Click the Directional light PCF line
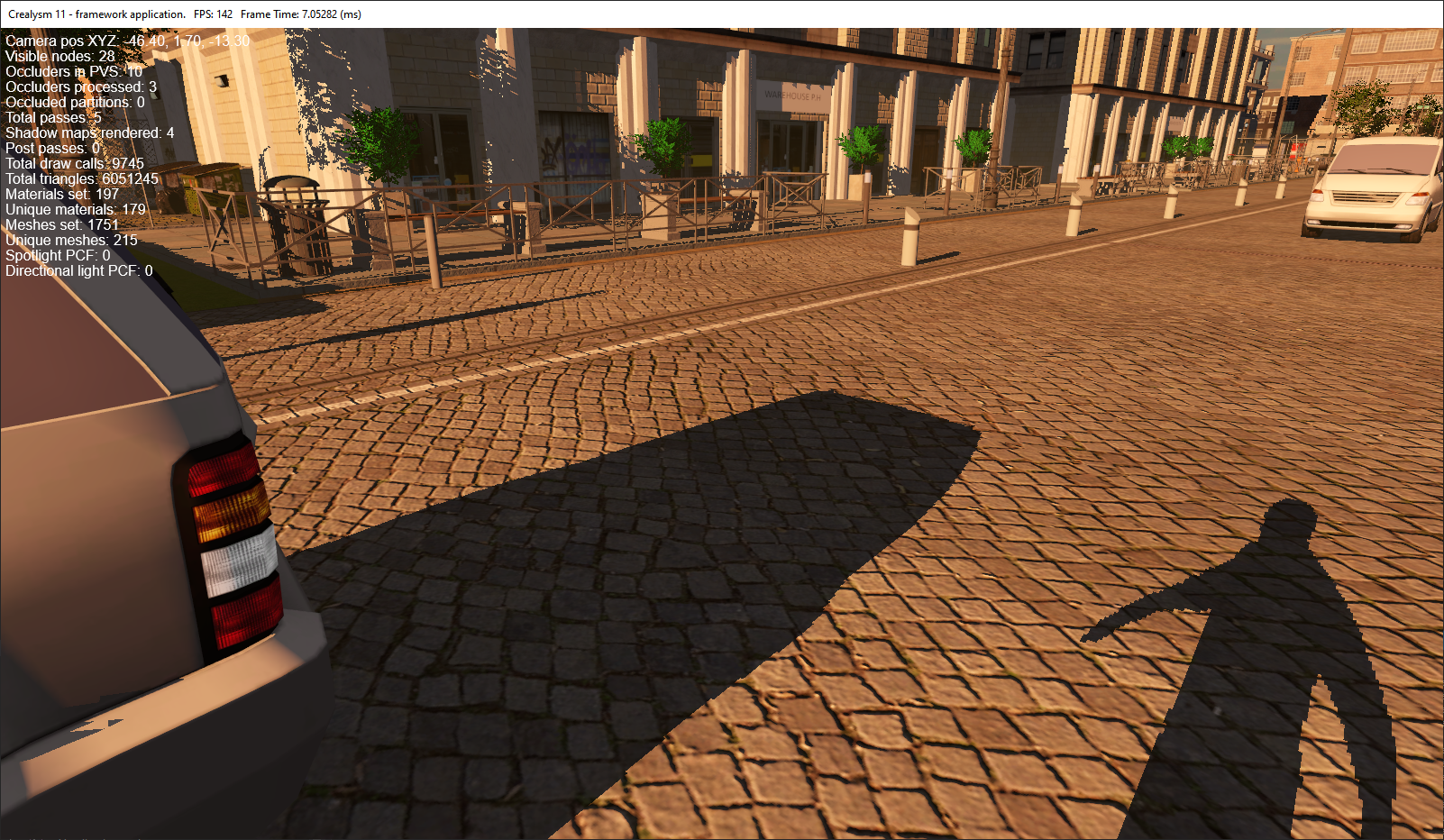The image size is (1444, 840). pos(79,271)
